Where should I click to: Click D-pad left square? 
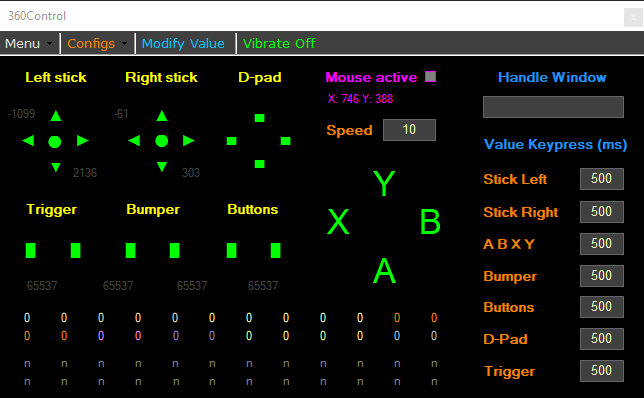pyautogui.click(x=232, y=141)
